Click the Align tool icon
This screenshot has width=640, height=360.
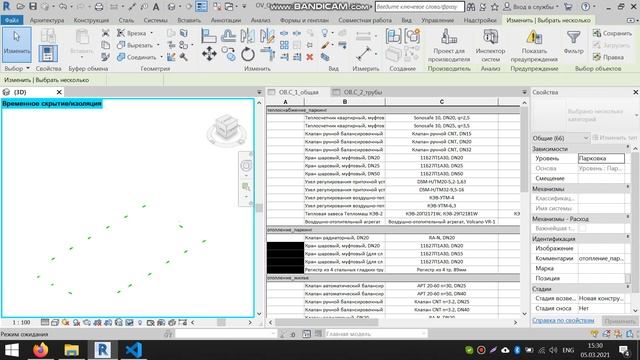click(x=209, y=36)
